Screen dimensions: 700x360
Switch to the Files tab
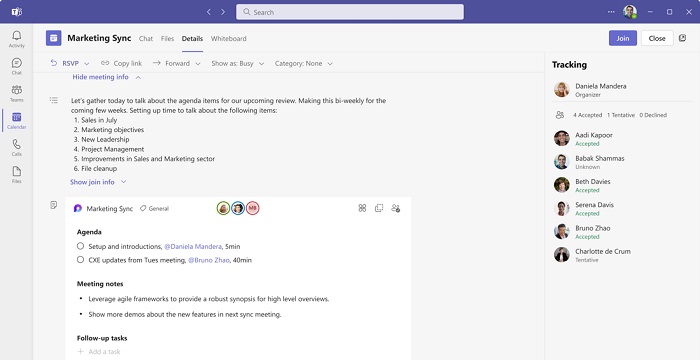(x=167, y=38)
